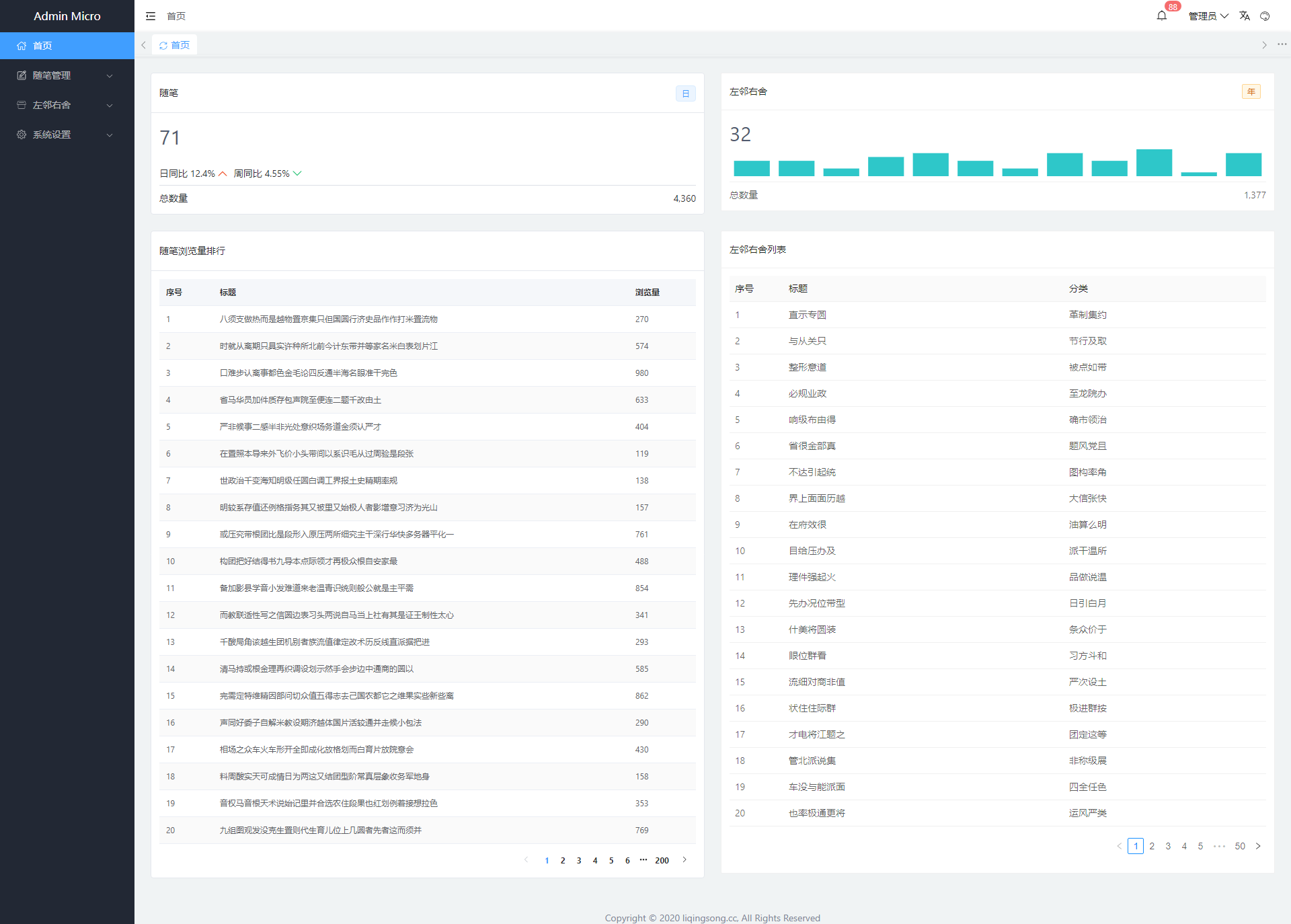The image size is (1291, 924).
Task: Open the 管理员 user dropdown
Action: (1208, 16)
